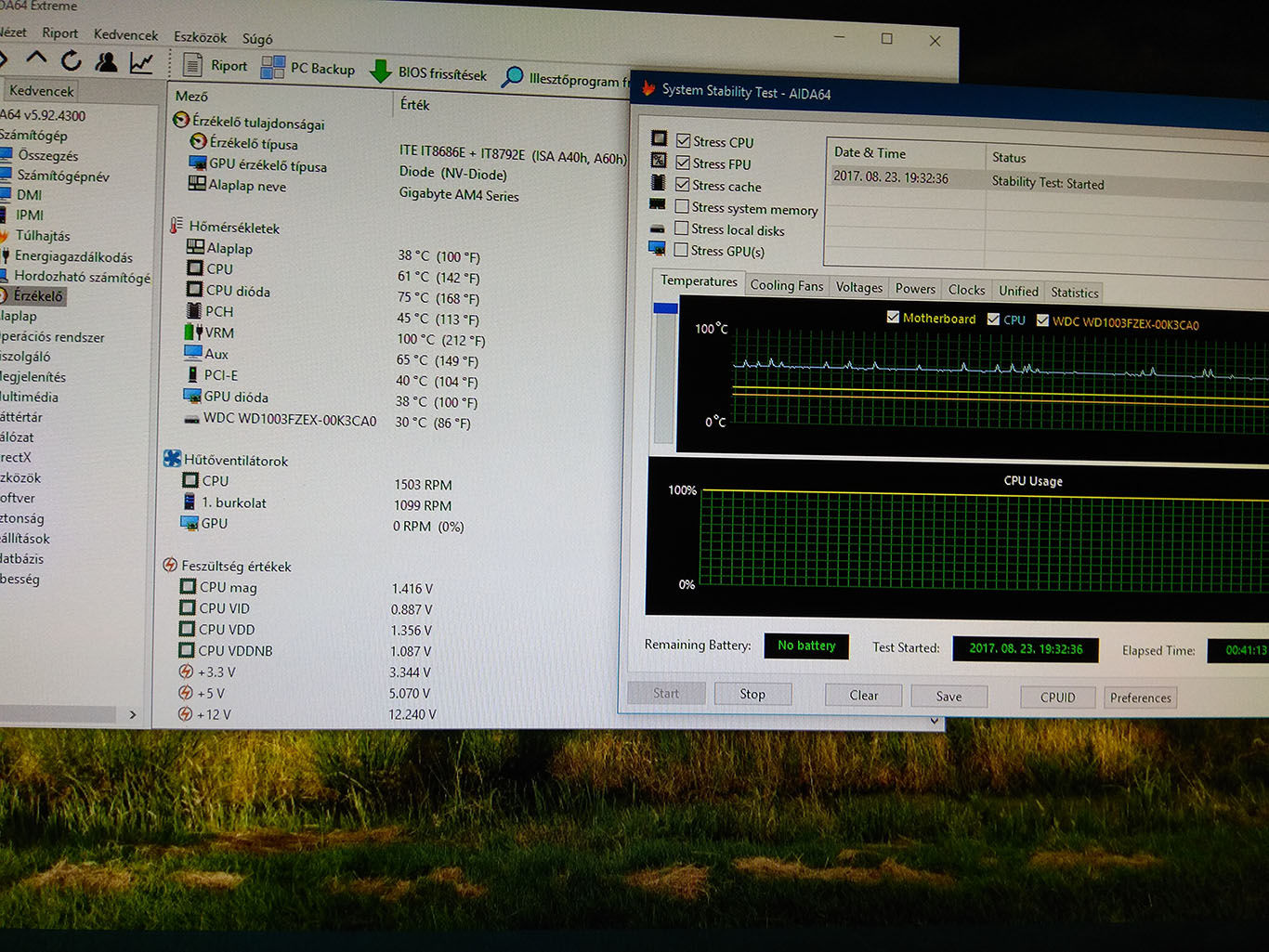Toggle Motherboard graph legend checkbox

click(x=893, y=317)
